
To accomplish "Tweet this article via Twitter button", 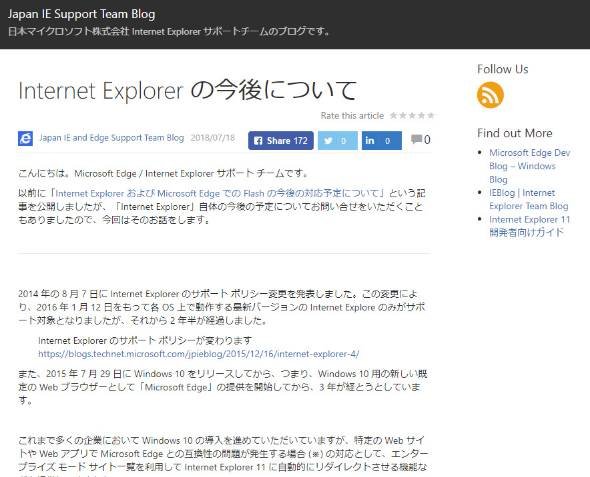I will point(338,141).
